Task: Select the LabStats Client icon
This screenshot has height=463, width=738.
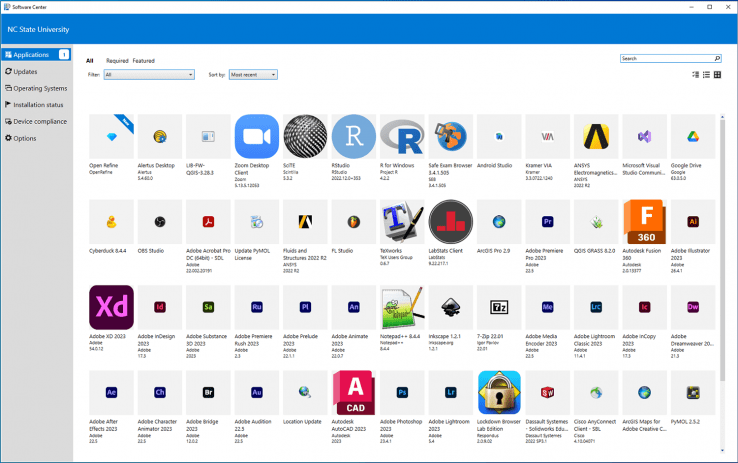Action: pyautogui.click(x=450, y=222)
